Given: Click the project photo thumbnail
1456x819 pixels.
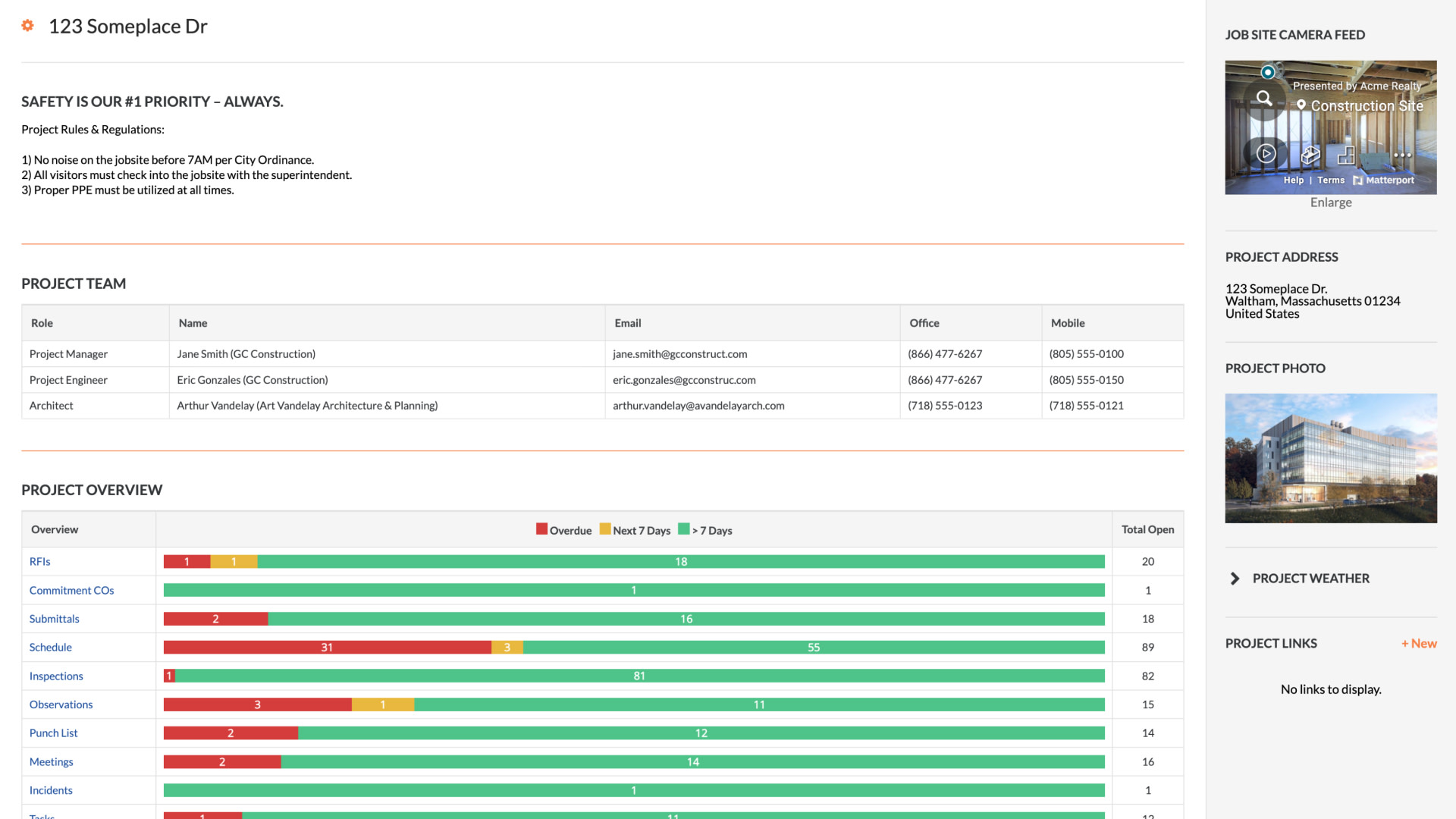Looking at the screenshot, I should [1330, 457].
